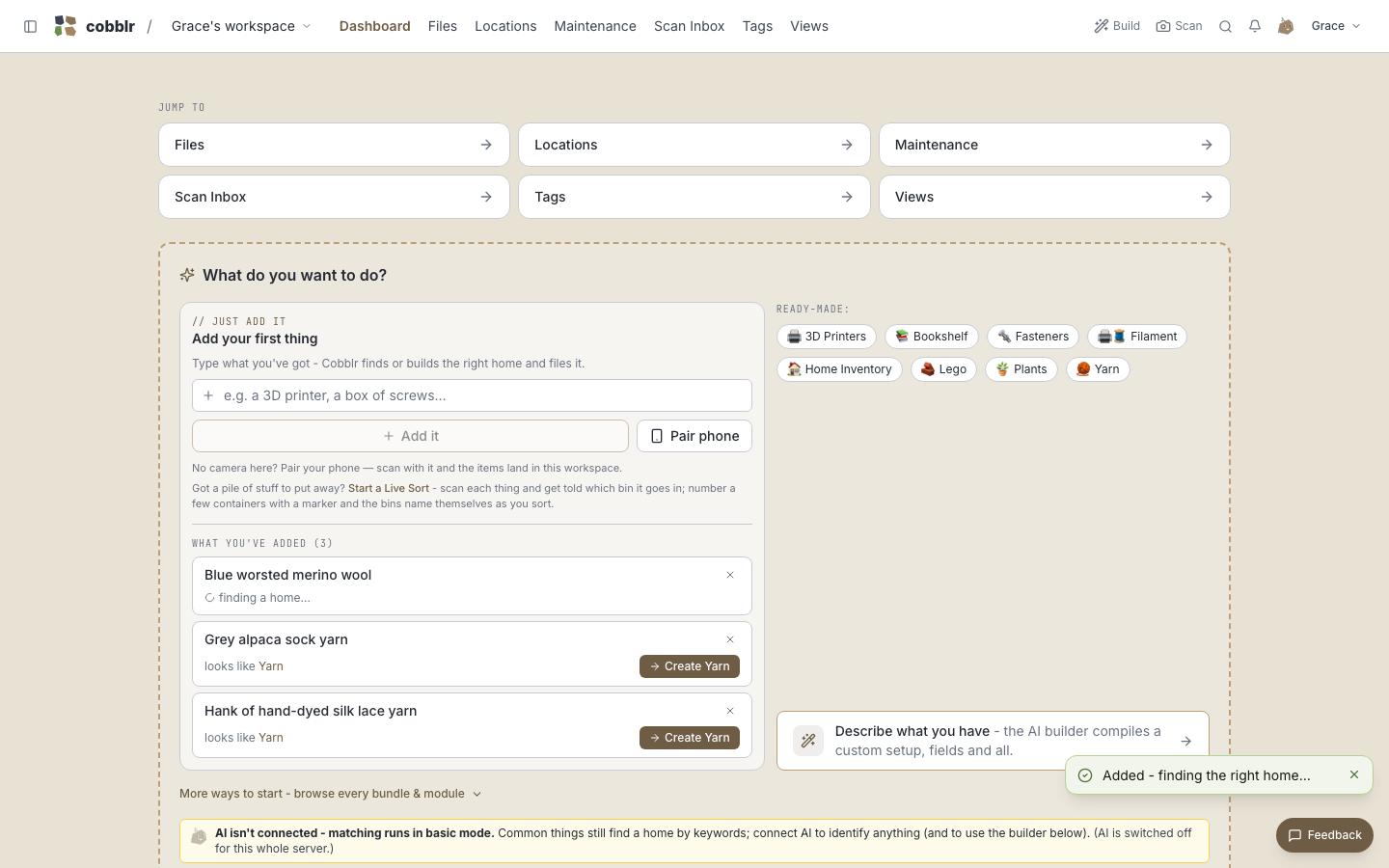This screenshot has height=868, width=1389.
Task: Choose the Filament ready-made chip
Action: (x=1137, y=337)
